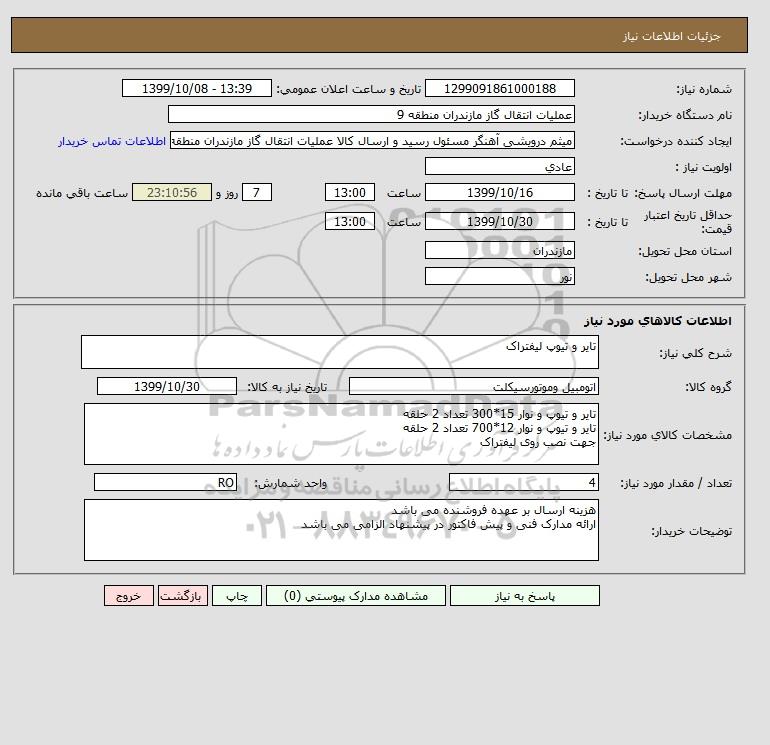This screenshot has height=745, width=770.
Task: Click the buyer notes text area
Action: 341,530
